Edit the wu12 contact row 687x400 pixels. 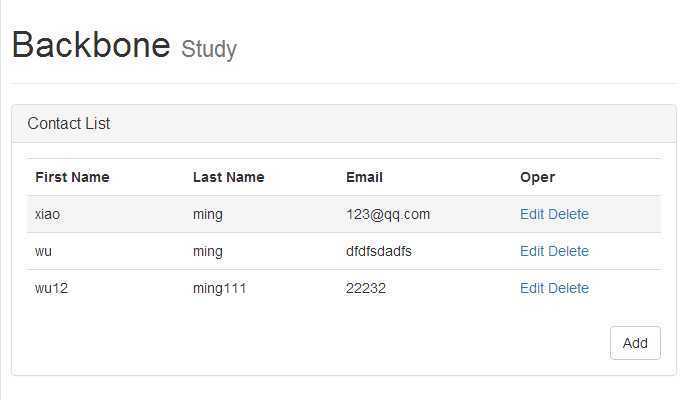(x=532, y=288)
